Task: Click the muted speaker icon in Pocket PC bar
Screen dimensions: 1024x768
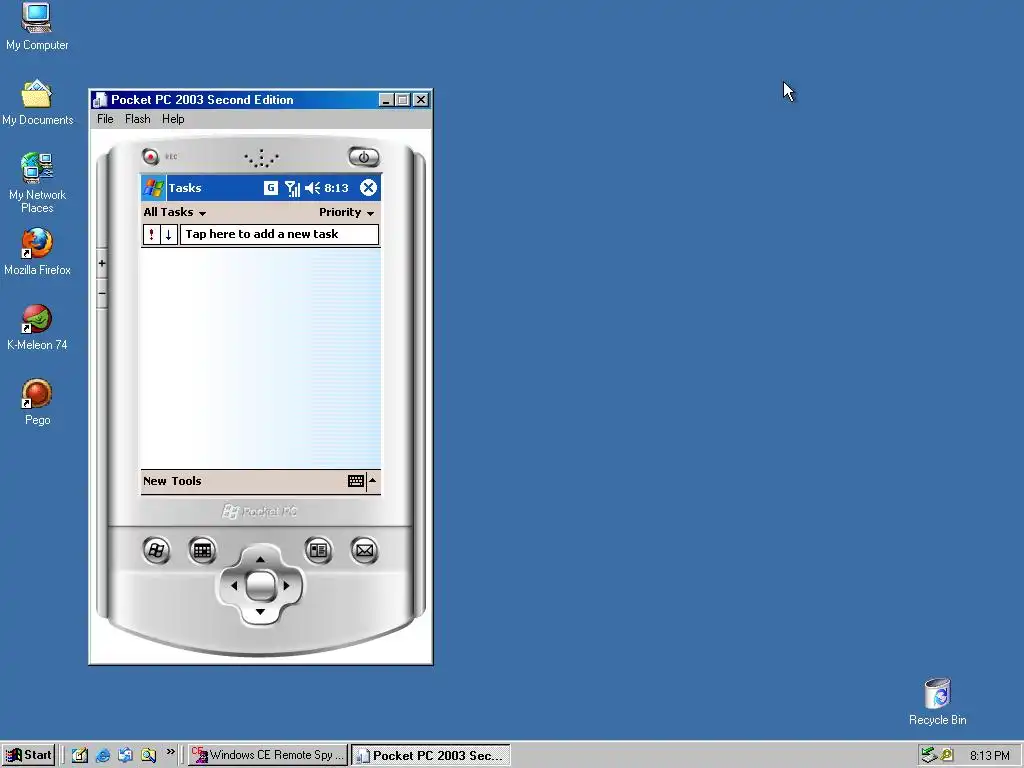Action: [x=312, y=188]
